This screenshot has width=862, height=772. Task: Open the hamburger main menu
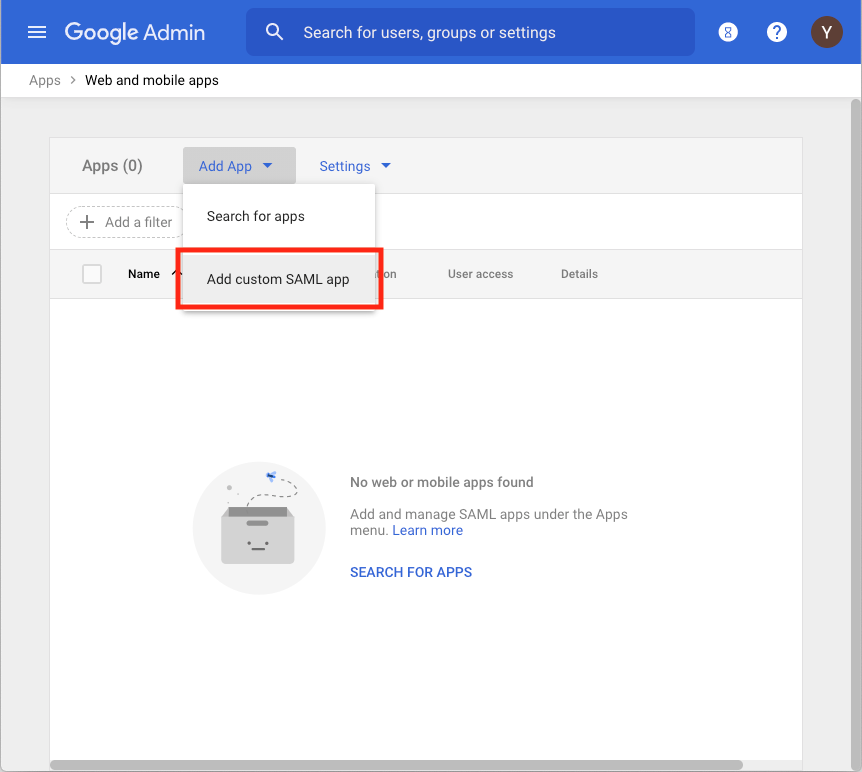tap(37, 32)
